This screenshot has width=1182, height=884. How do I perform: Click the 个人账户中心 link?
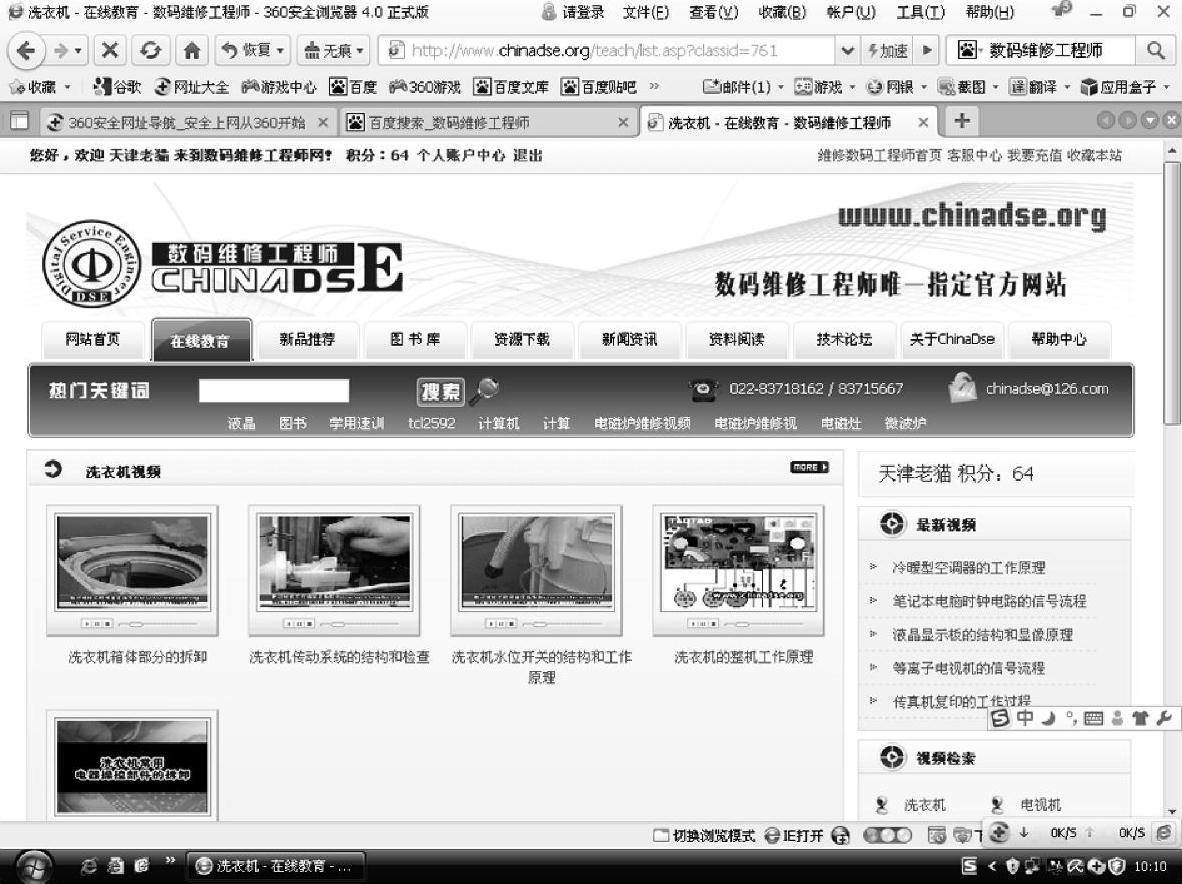[x=461, y=155]
